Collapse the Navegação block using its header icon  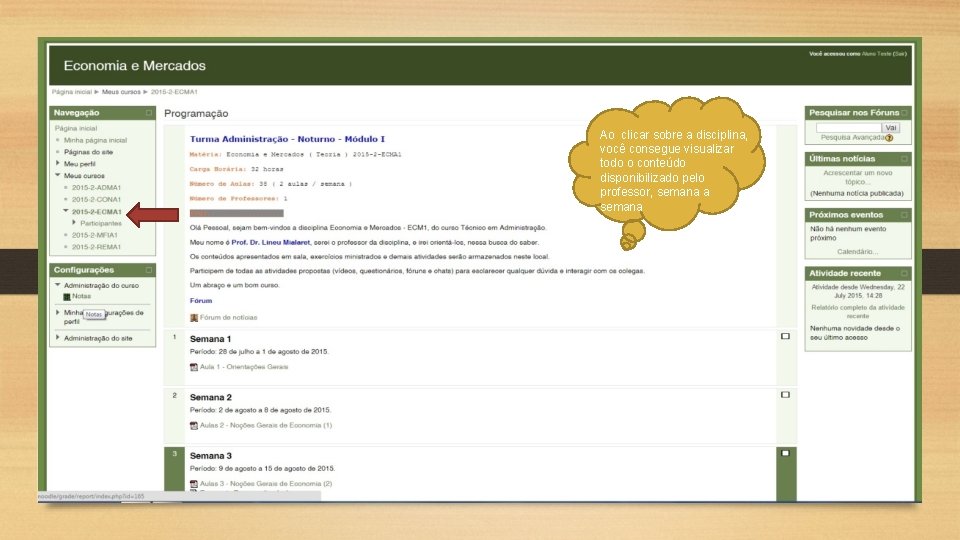pyautogui.click(x=149, y=113)
